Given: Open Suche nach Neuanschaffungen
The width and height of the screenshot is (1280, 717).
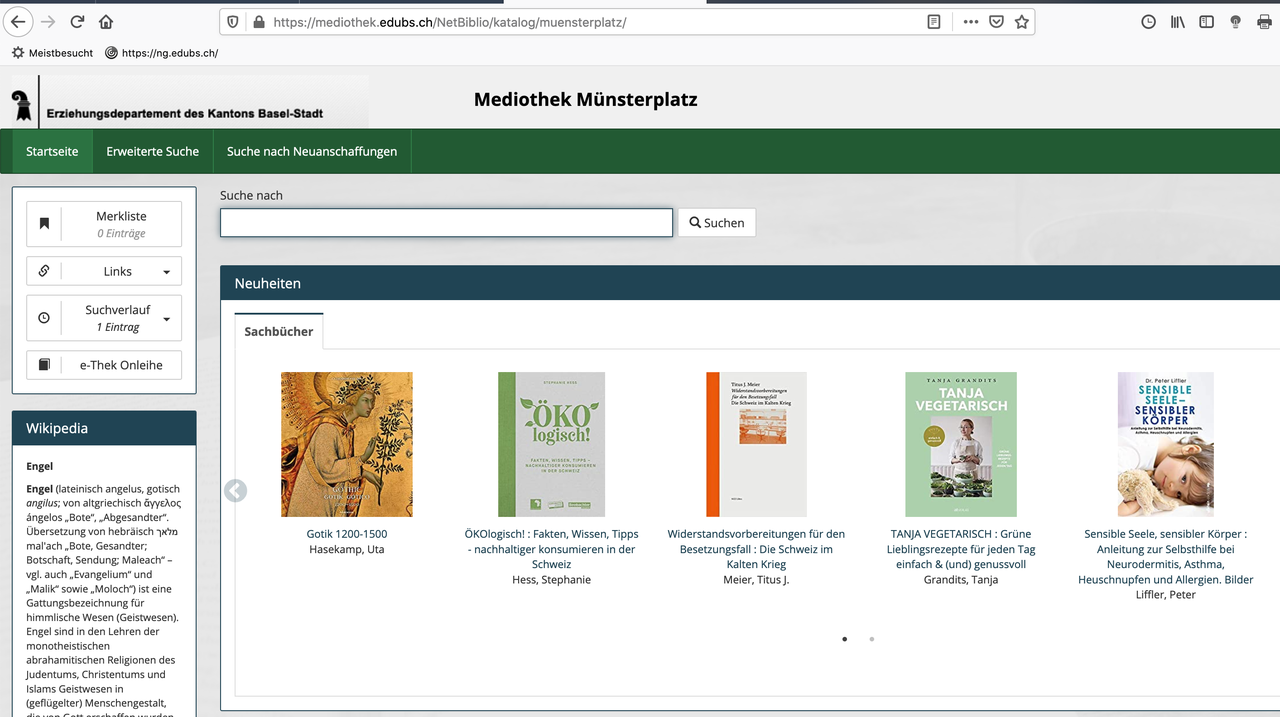Looking at the screenshot, I should (x=312, y=151).
